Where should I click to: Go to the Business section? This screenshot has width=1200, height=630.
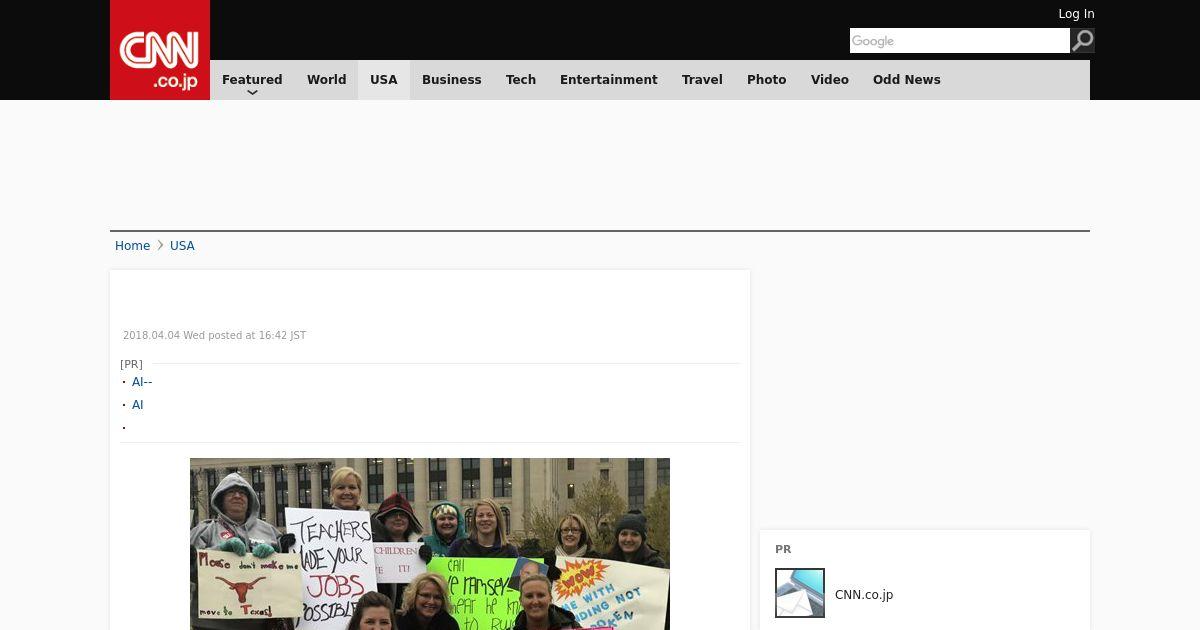451,80
